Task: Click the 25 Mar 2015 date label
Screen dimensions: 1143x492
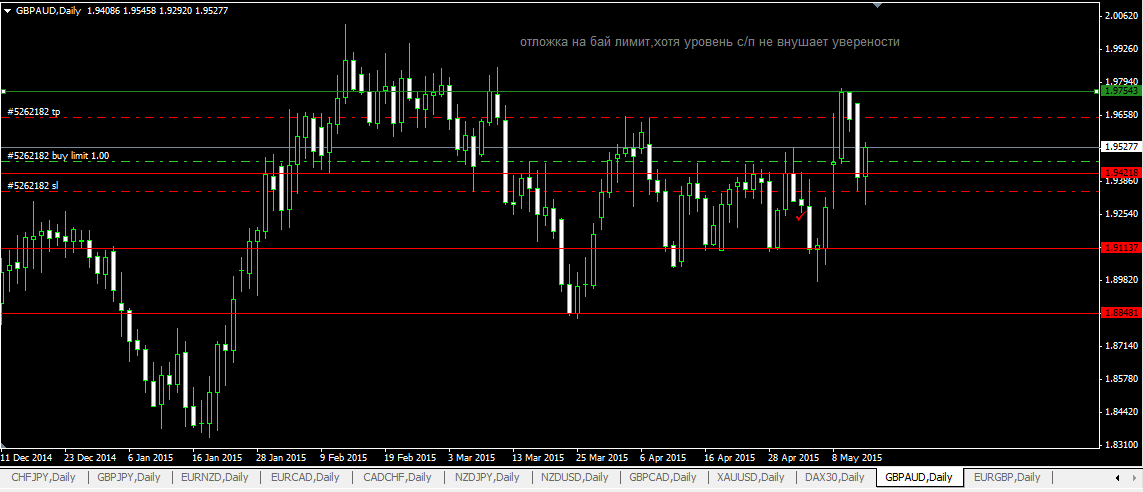Action: pos(602,458)
